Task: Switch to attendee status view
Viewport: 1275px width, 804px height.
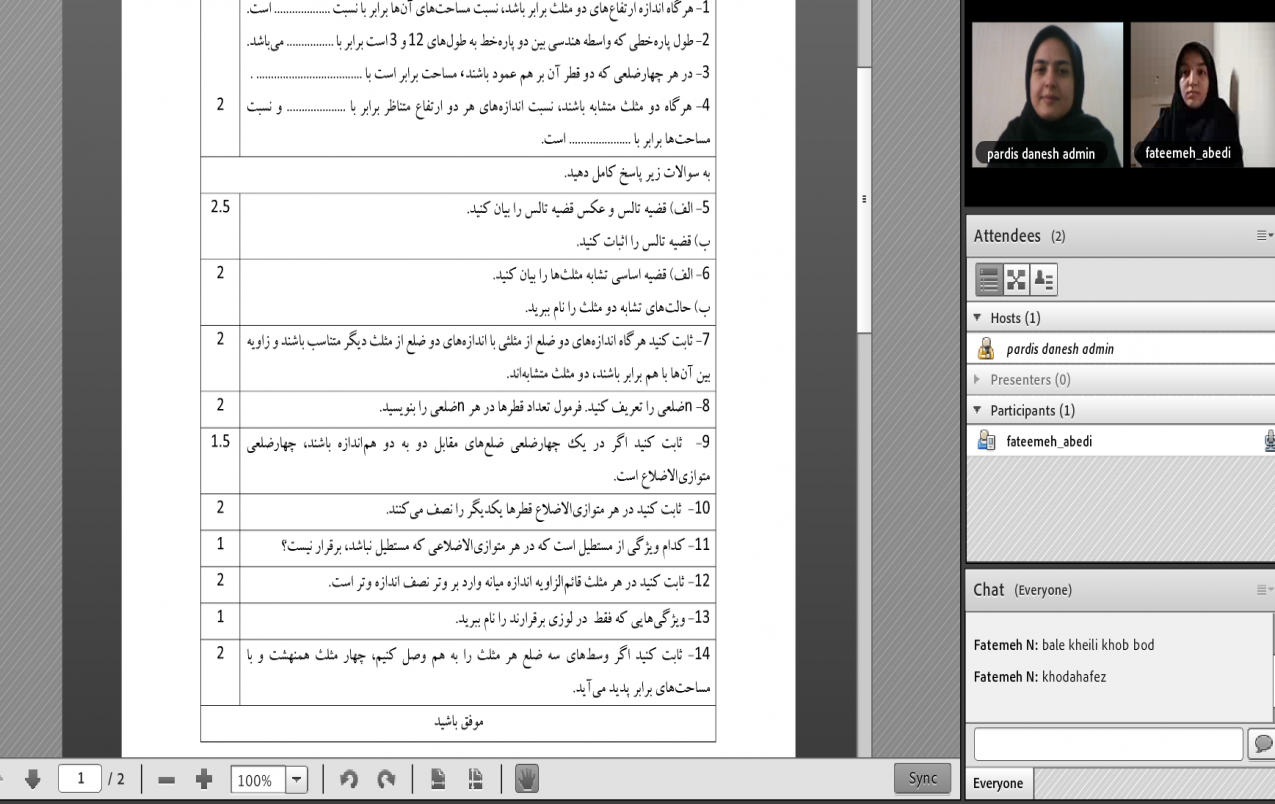Action: pos(1043,282)
